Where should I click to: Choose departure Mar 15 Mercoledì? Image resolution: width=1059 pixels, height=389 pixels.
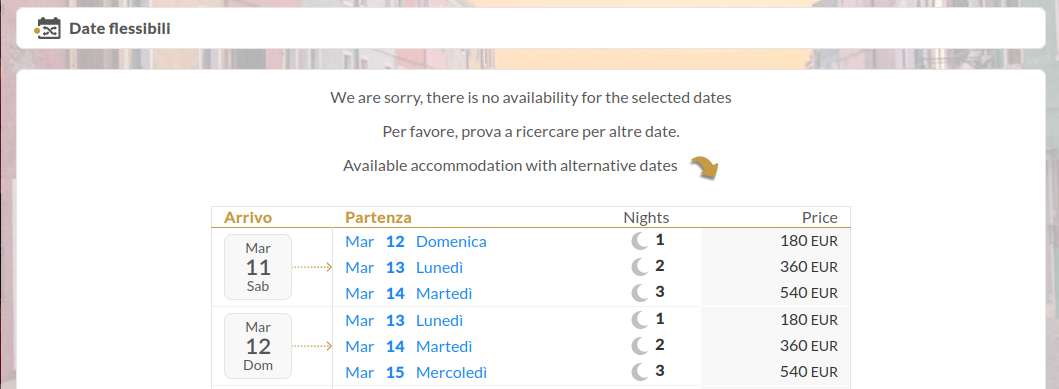(416, 373)
